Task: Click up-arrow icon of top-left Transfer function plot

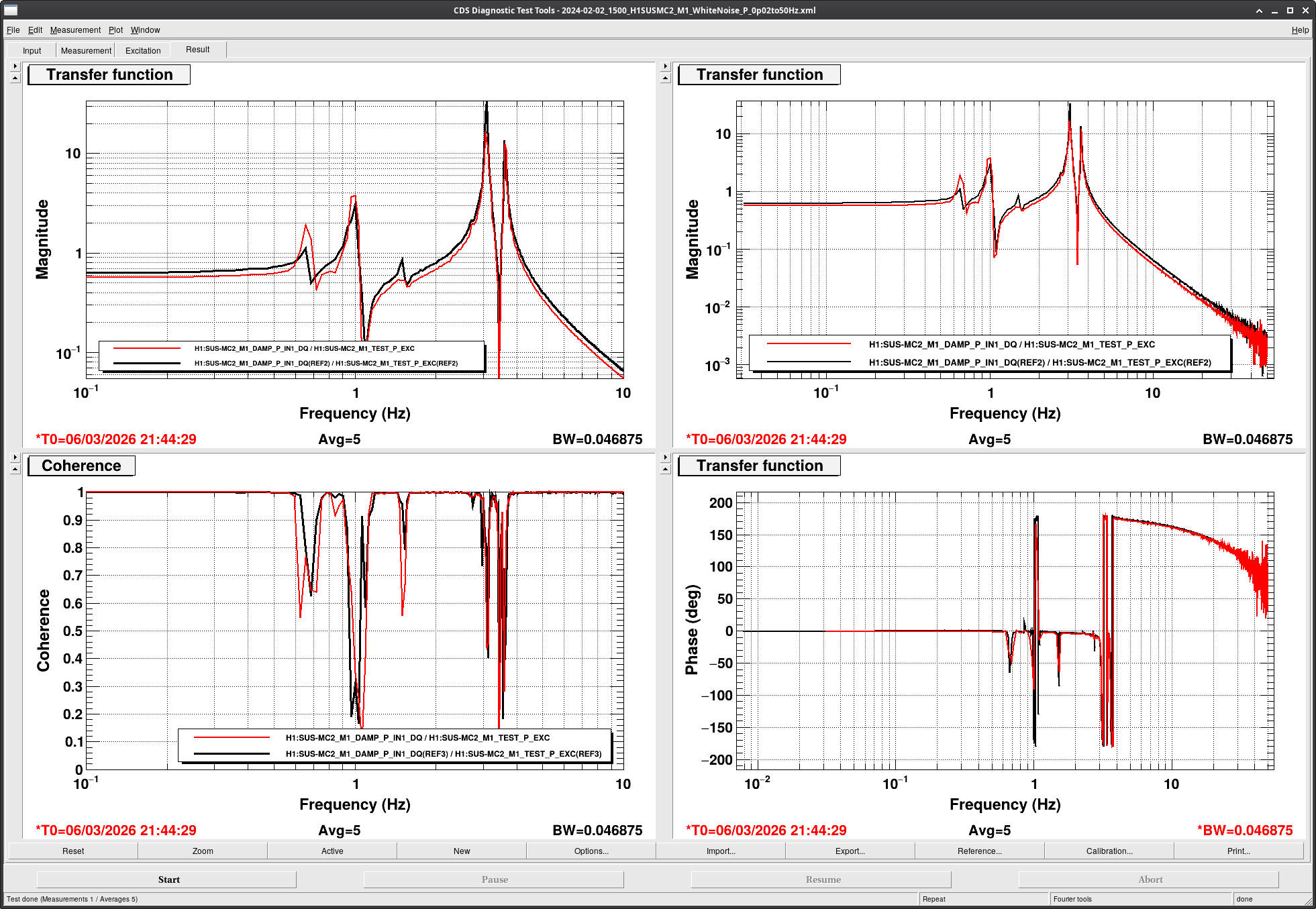Action: [15, 78]
